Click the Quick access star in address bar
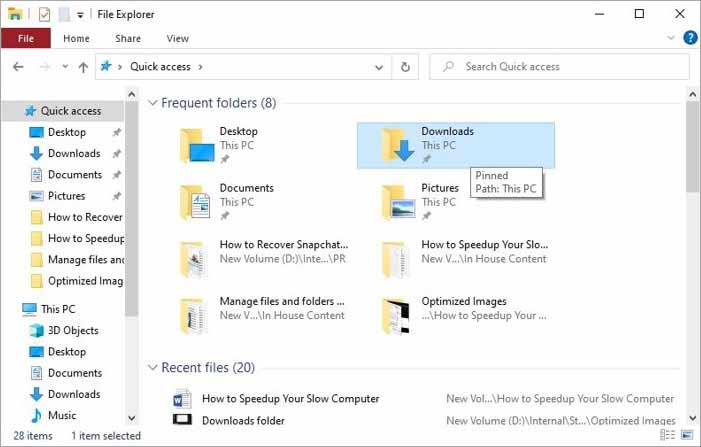Viewport: 701px width, 447px height. [106, 67]
